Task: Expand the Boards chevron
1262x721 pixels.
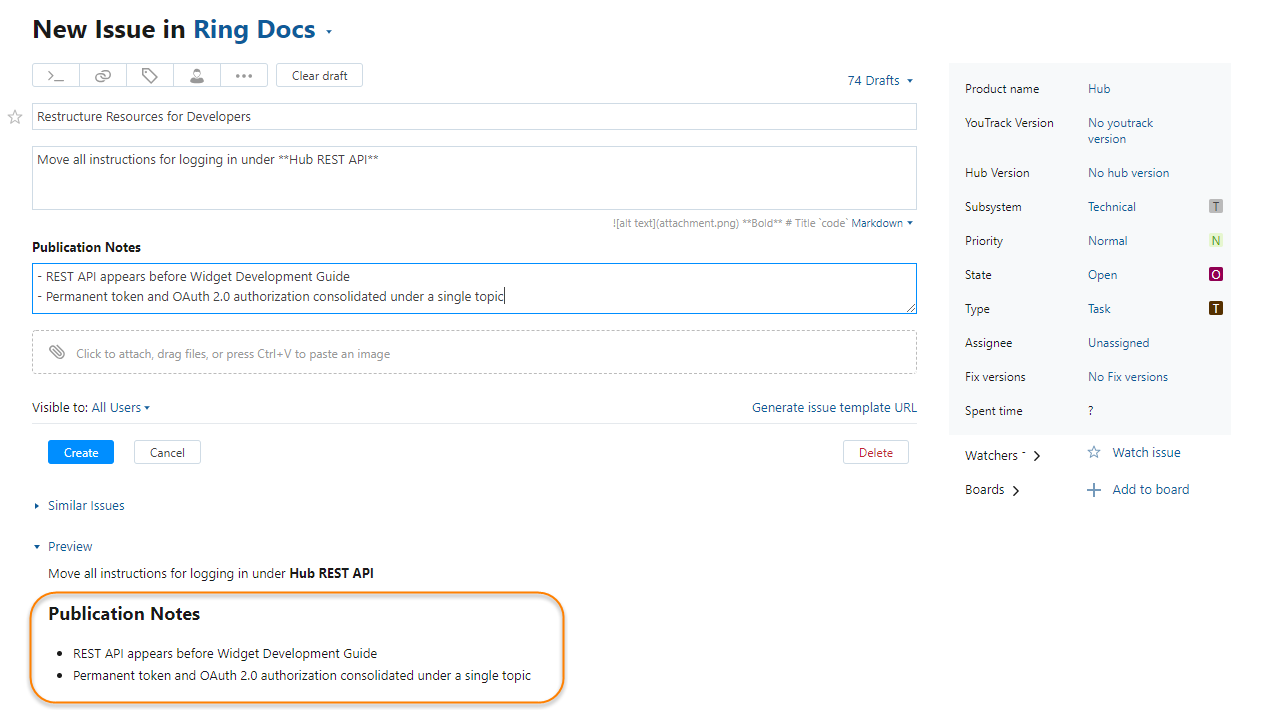Action: point(1016,491)
